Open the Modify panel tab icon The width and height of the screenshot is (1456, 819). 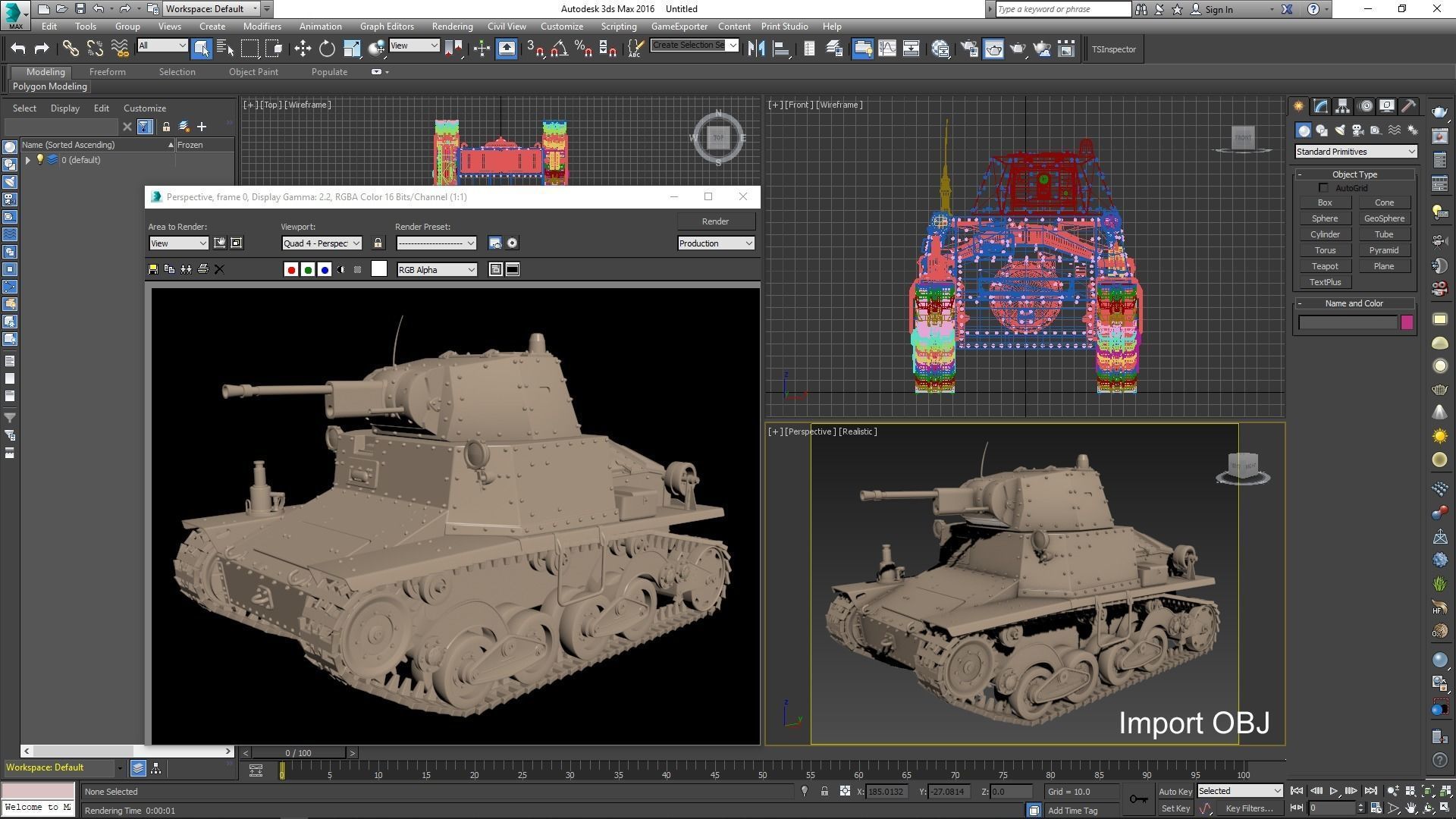pos(1321,106)
